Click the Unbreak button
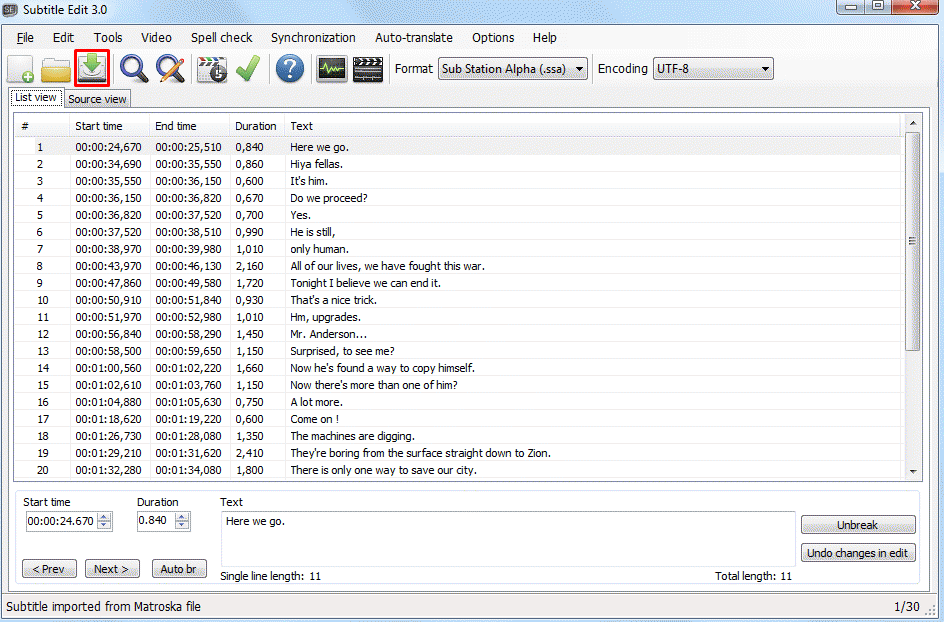The image size is (944, 622). [857, 524]
